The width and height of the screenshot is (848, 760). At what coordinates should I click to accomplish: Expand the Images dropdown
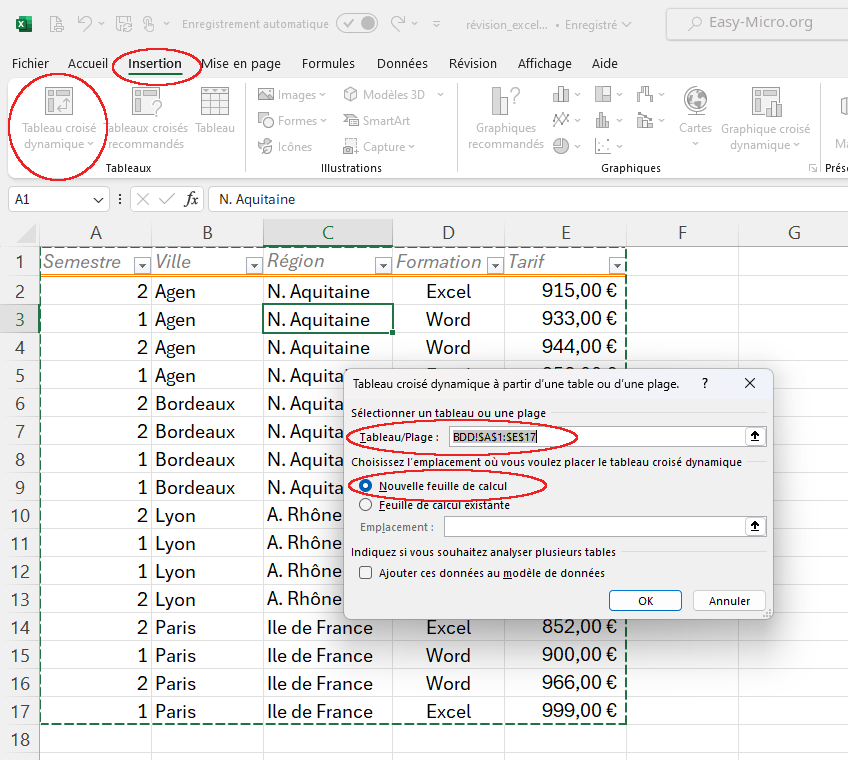click(x=323, y=95)
